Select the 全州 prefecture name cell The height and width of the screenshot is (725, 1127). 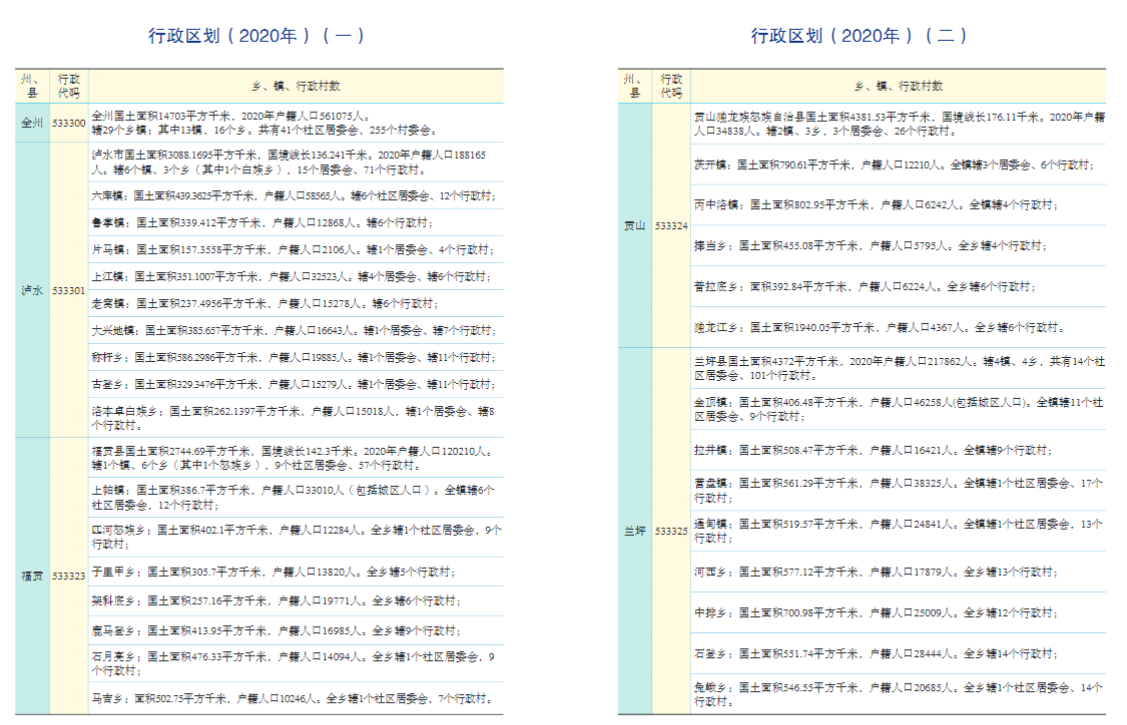click(32, 122)
